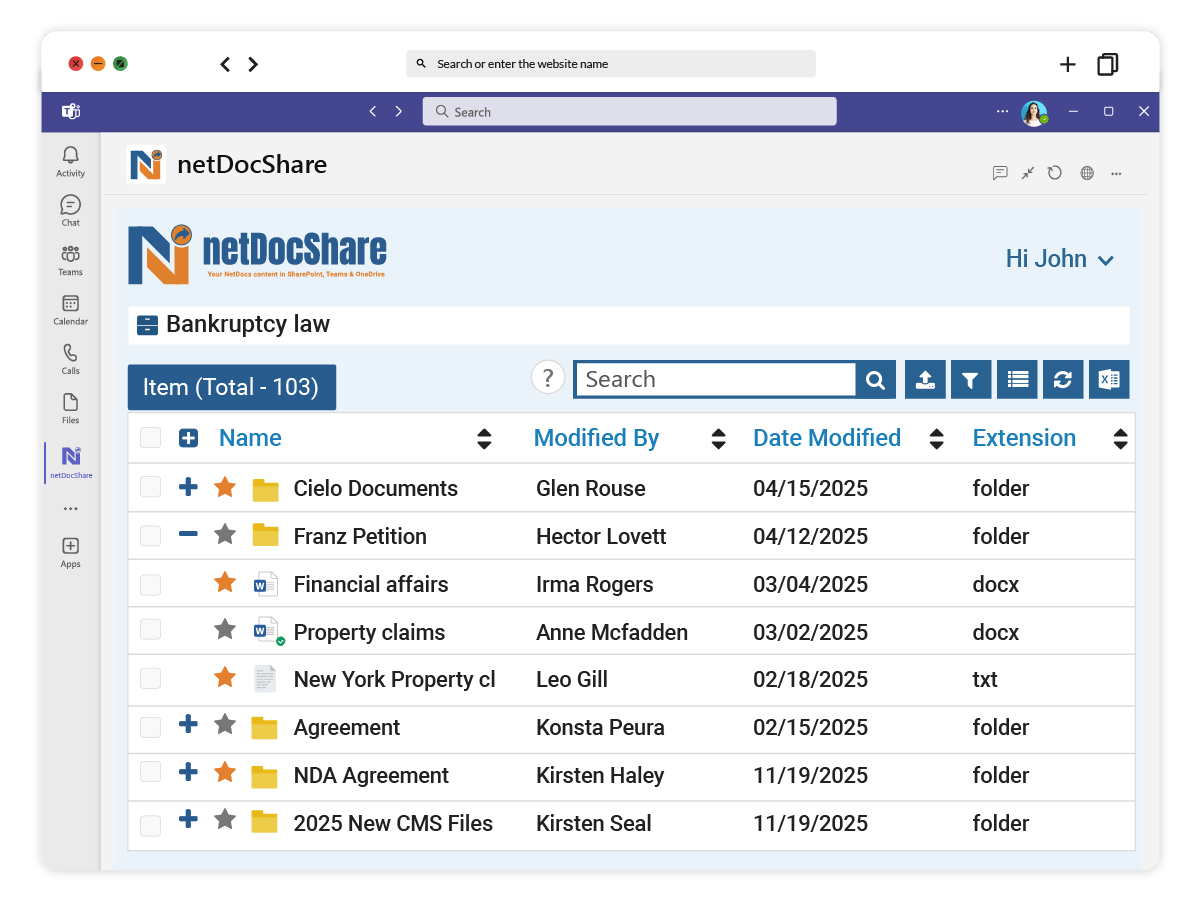Screen dimensions: 1201x901
Task: Sort by the Name column arrows
Action: (484, 439)
